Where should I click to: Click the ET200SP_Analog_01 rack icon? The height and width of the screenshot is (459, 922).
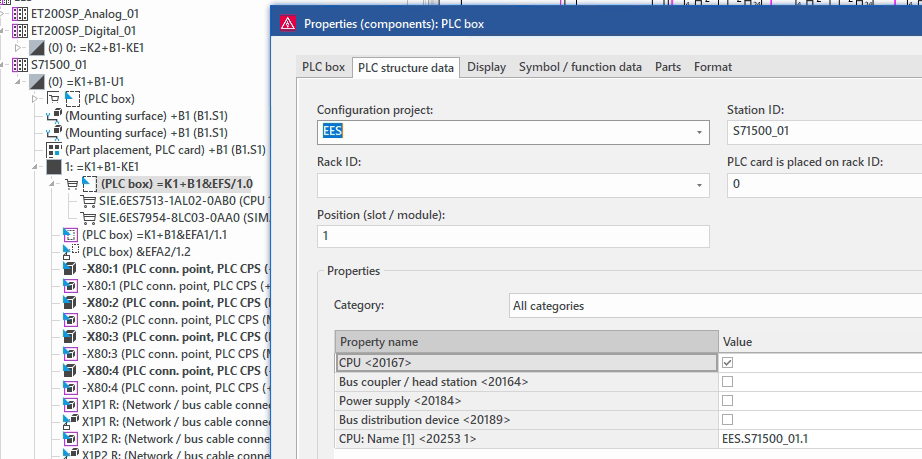point(19,14)
